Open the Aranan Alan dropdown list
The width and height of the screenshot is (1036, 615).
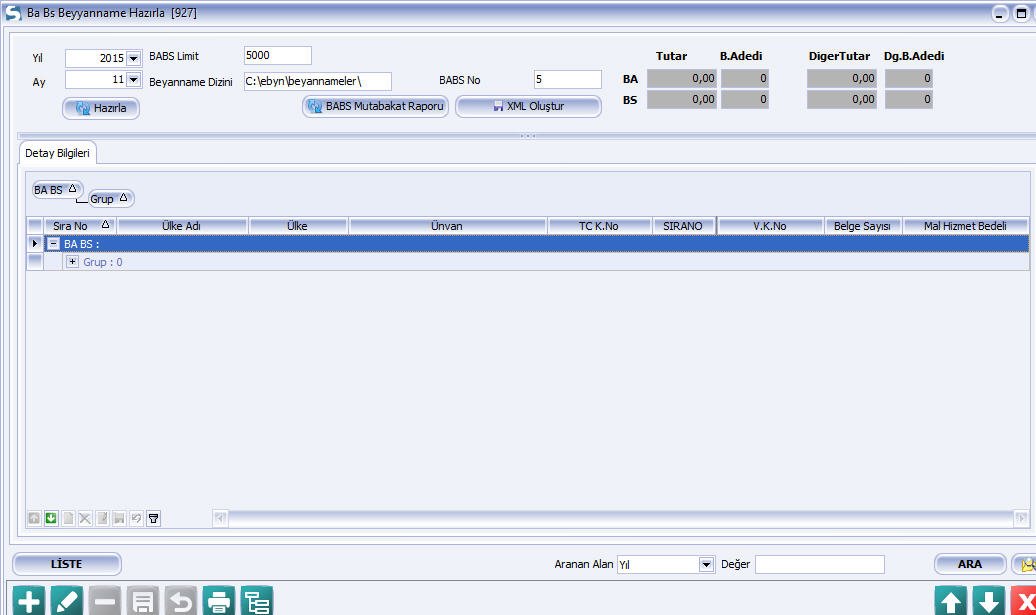tap(706, 565)
